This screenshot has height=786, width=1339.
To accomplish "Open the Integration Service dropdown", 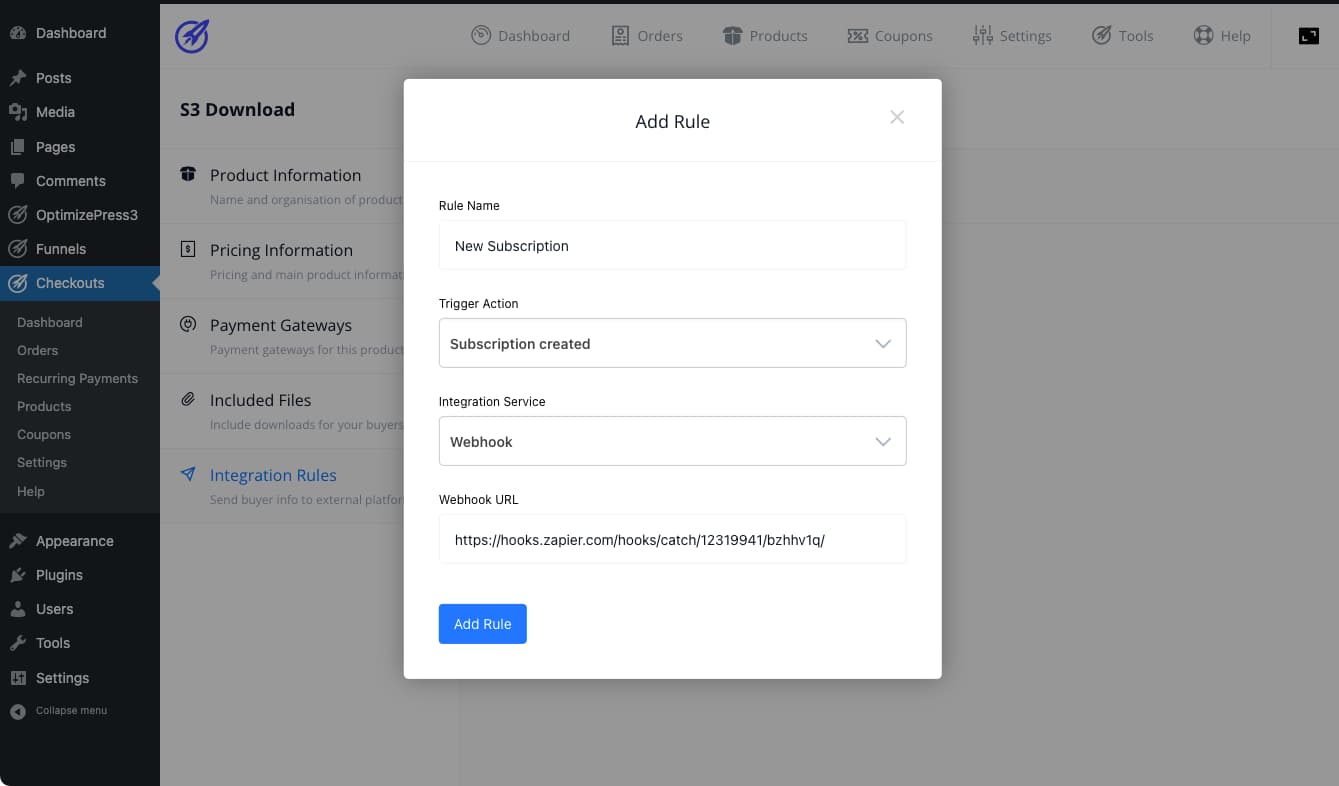I will pyautogui.click(x=672, y=441).
